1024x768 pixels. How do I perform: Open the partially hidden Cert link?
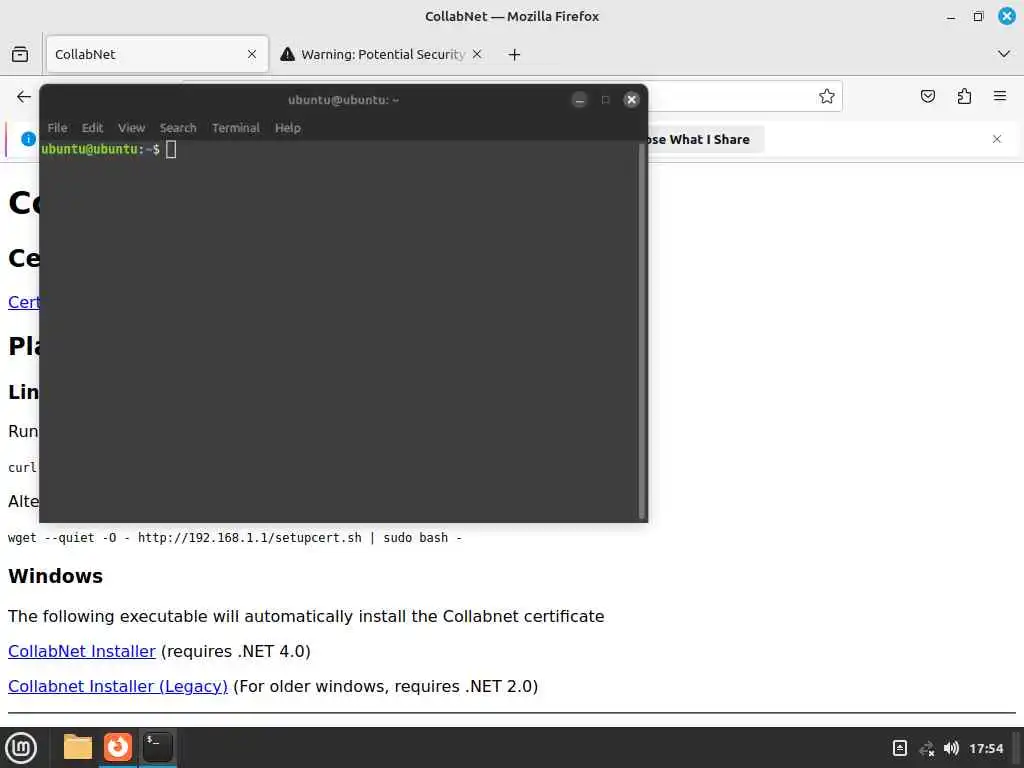24,302
